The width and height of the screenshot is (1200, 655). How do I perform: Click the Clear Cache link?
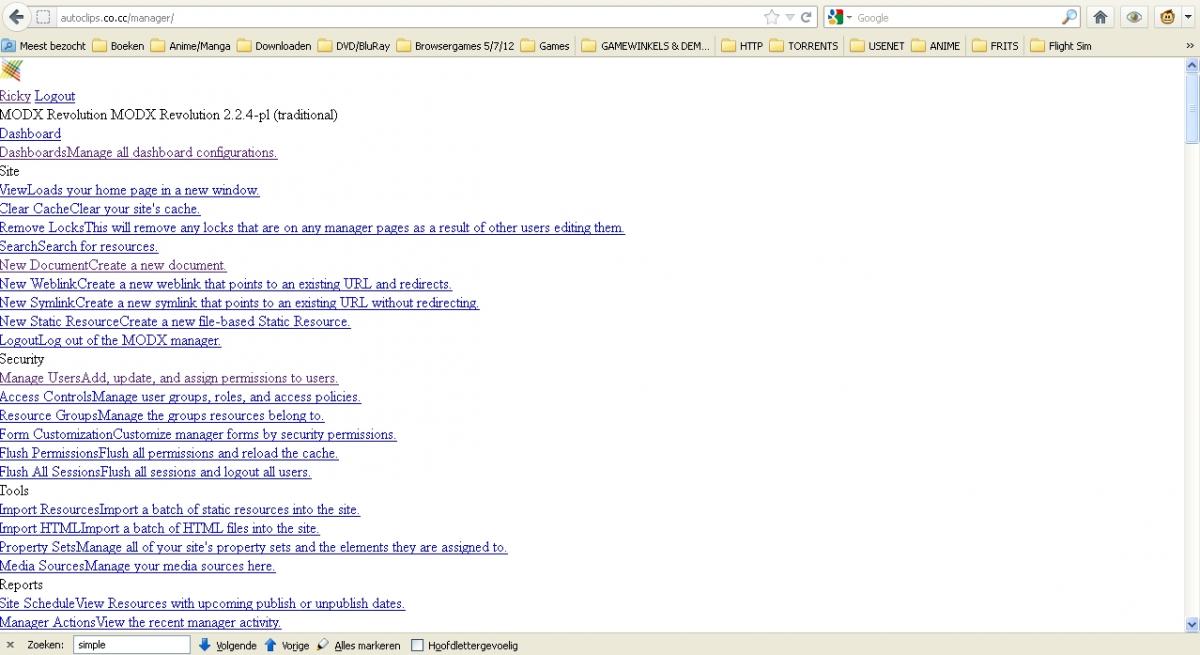point(100,209)
